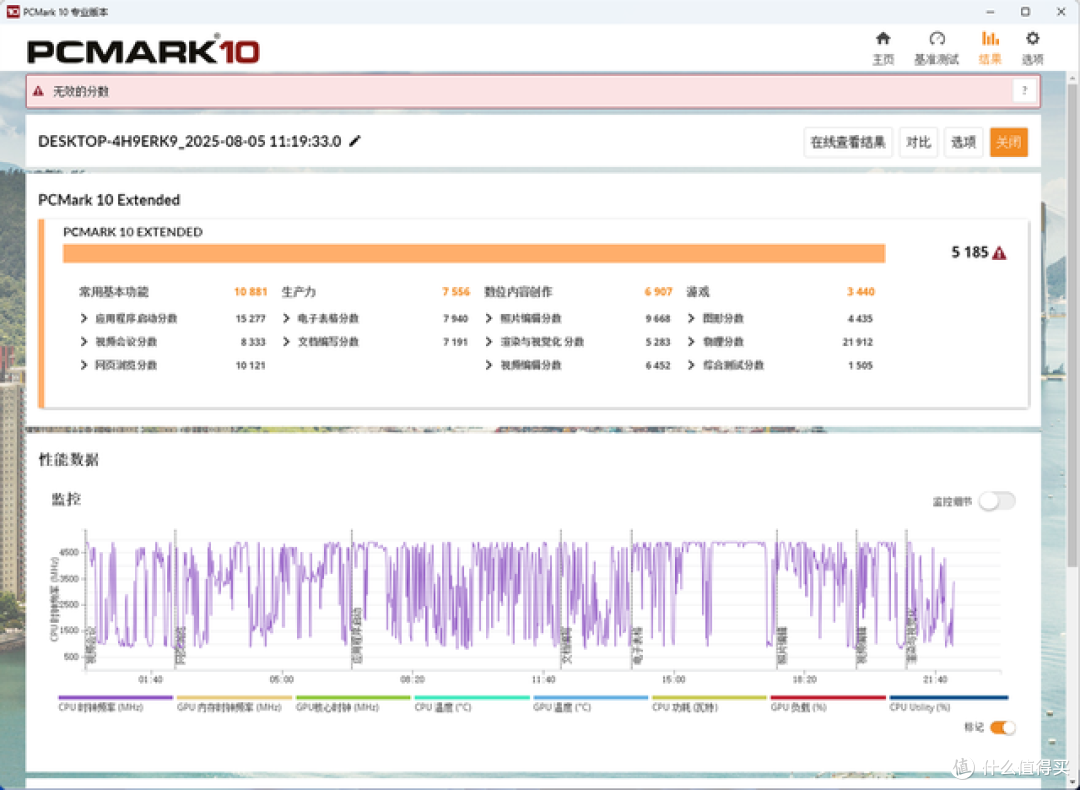Click the warning triangle beside 无效的分数
Screen dimensions: 1080x790
[x=39, y=91]
